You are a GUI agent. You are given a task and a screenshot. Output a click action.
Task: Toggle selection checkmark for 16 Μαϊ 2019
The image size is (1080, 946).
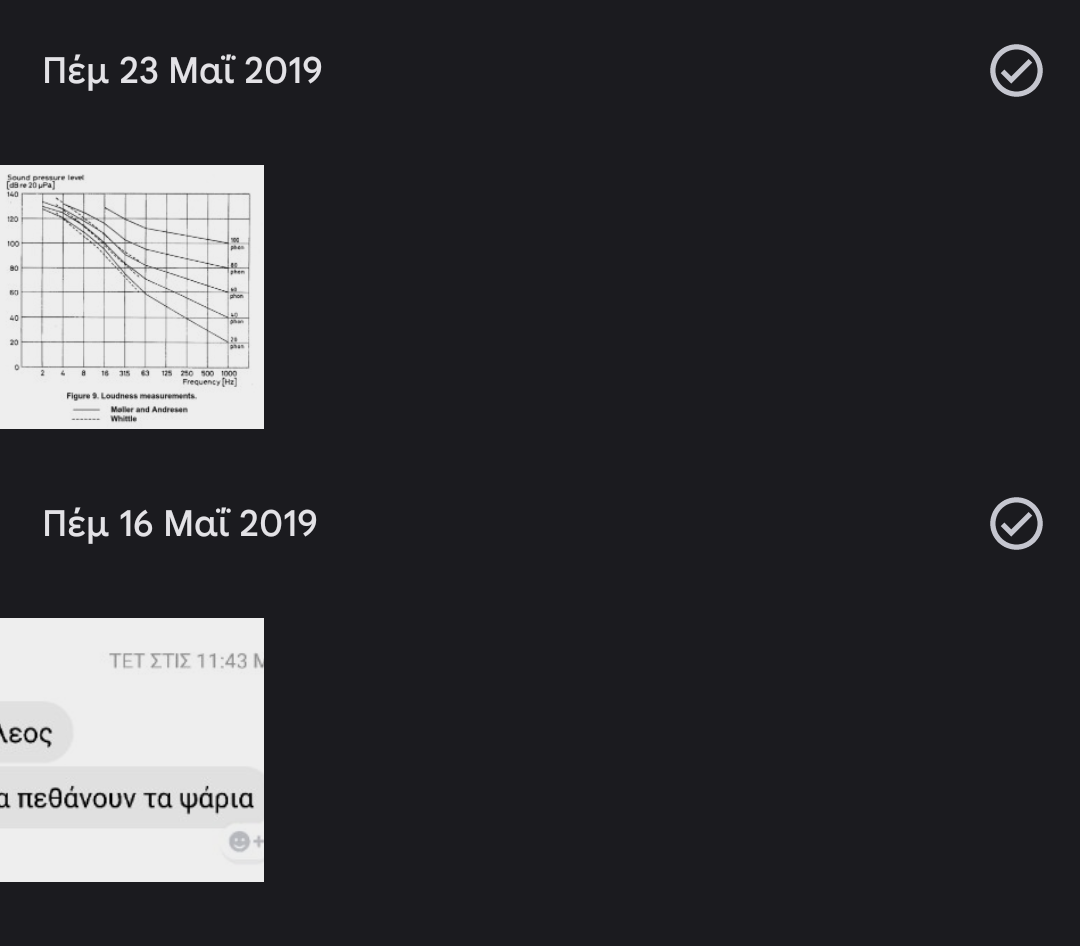point(1016,524)
